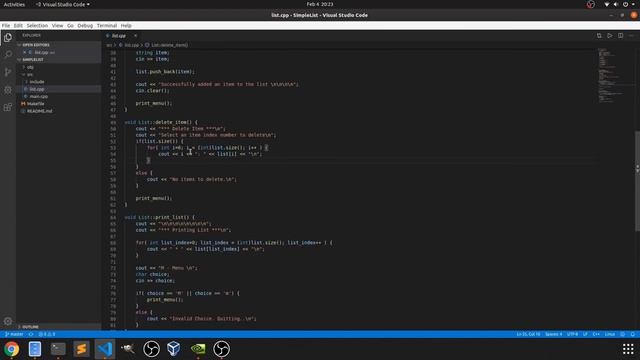Click the Activities button

[x=14, y=4]
